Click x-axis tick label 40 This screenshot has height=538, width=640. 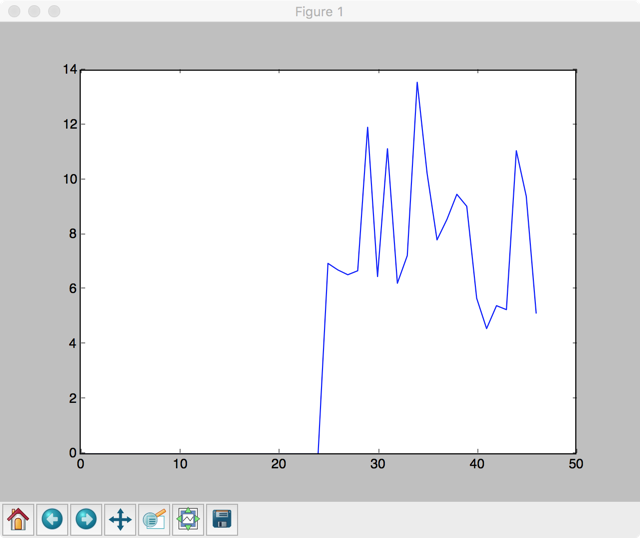[x=477, y=464]
